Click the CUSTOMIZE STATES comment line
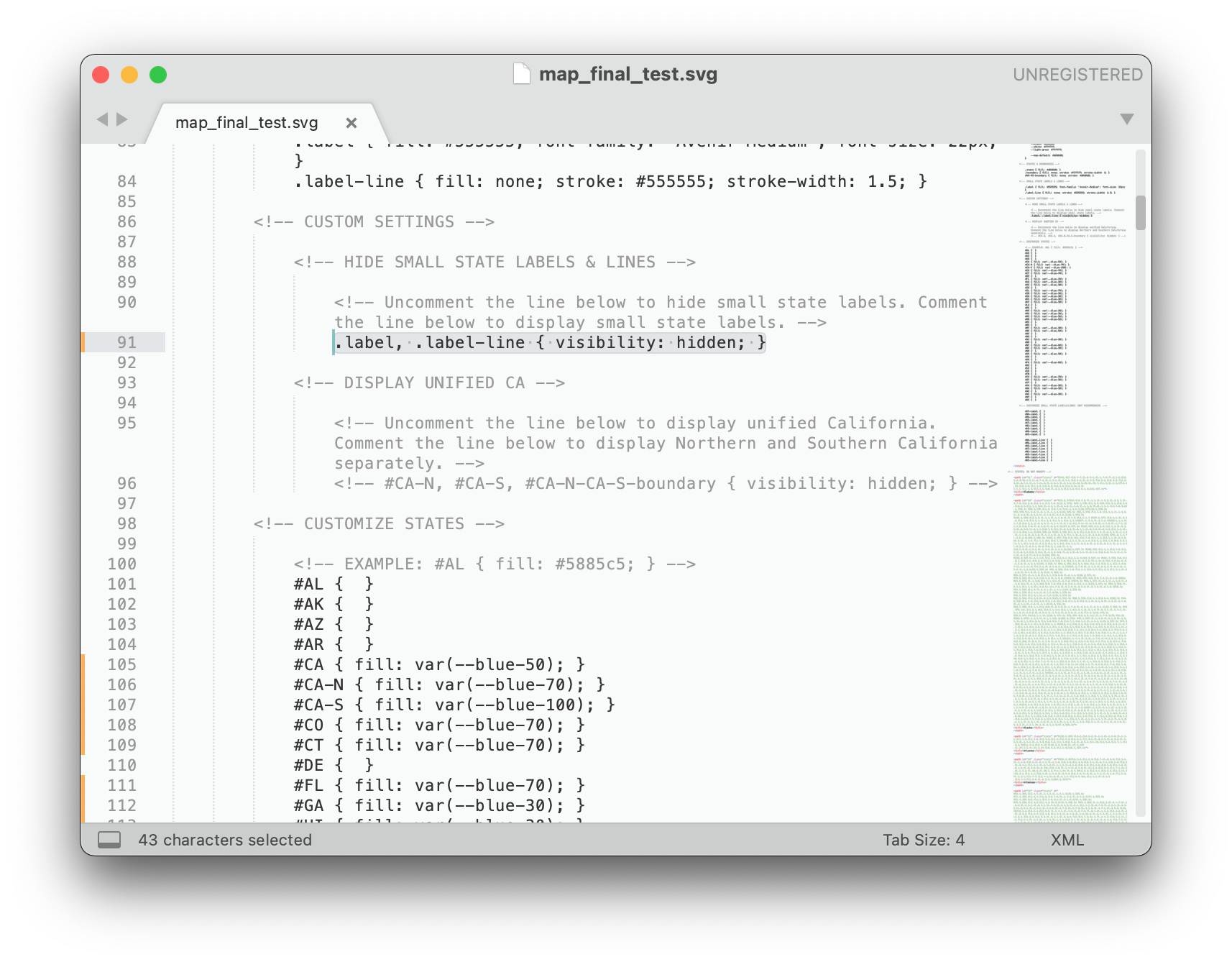The image size is (1232, 962). click(379, 523)
